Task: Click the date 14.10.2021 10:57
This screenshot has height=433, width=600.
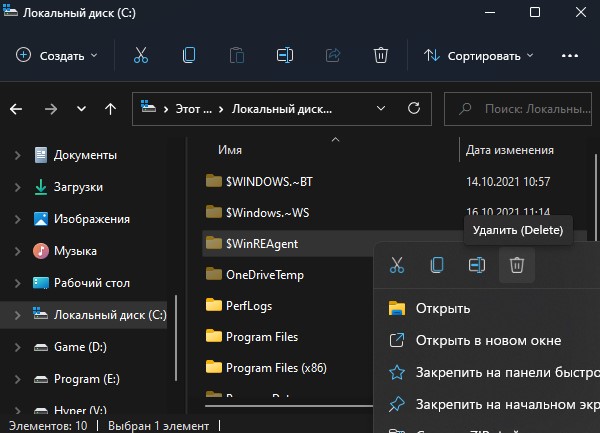Action: point(508,181)
